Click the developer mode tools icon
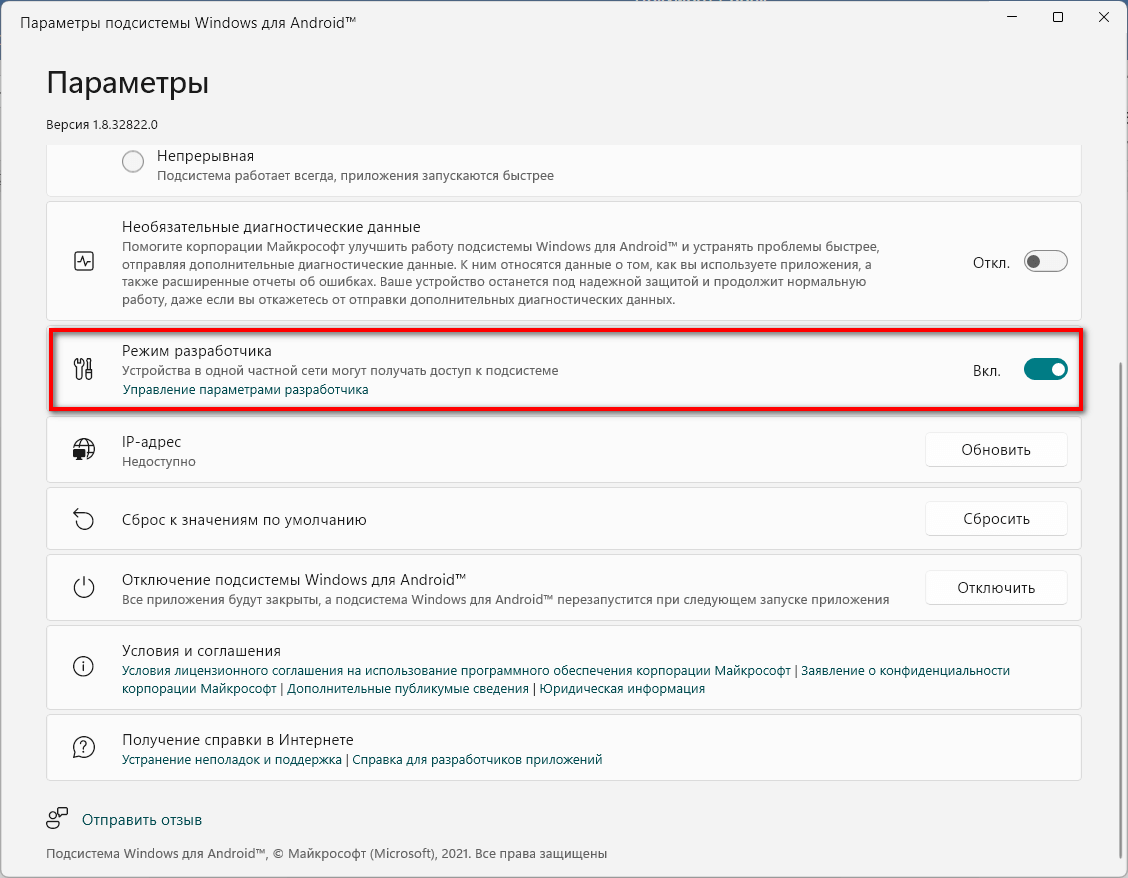 point(84,369)
